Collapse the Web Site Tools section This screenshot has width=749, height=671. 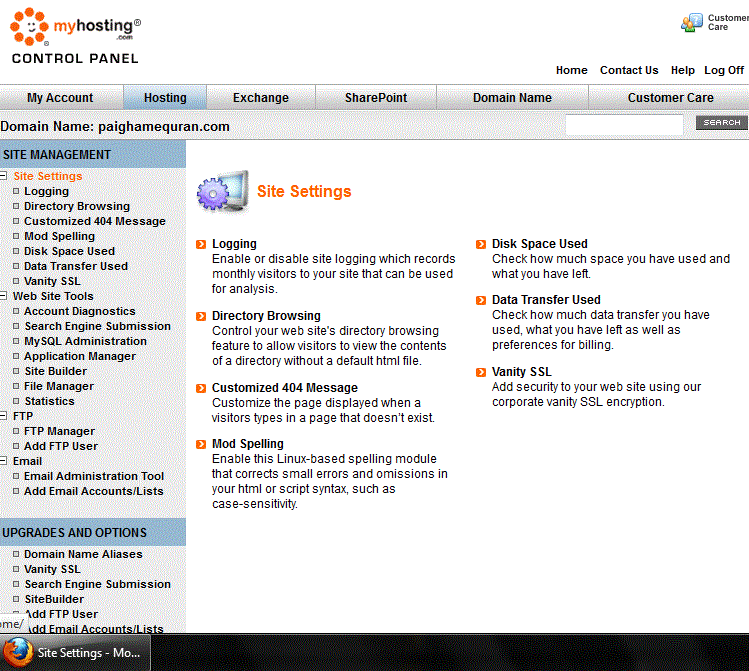(x=4, y=296)
